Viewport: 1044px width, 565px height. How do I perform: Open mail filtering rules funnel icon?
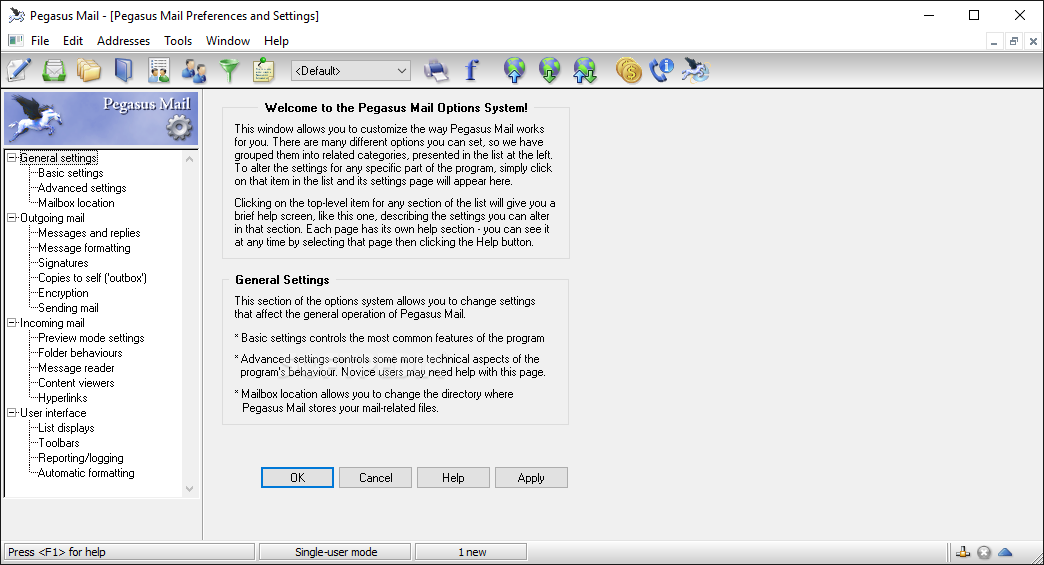click(x=229, y=70)
